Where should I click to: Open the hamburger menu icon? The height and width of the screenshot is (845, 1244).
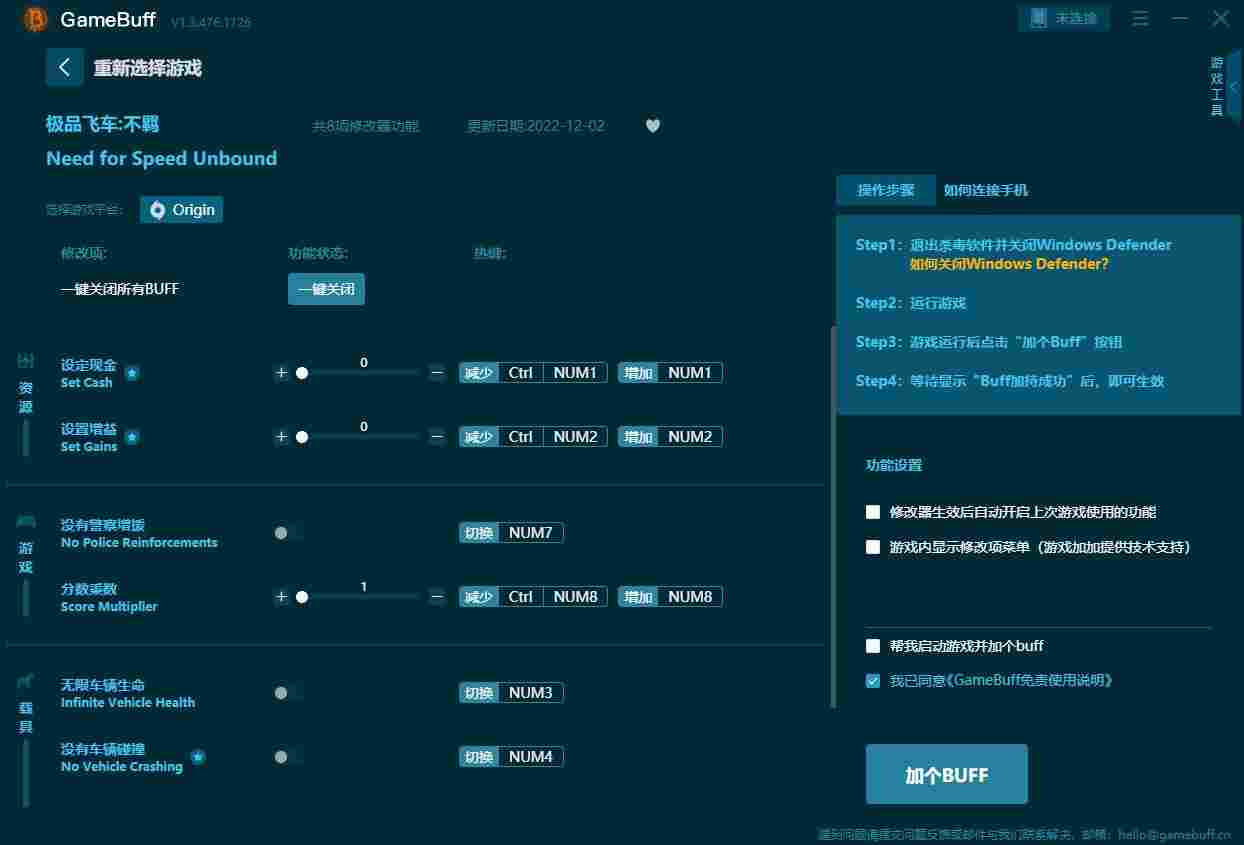tap(1140, 19)
